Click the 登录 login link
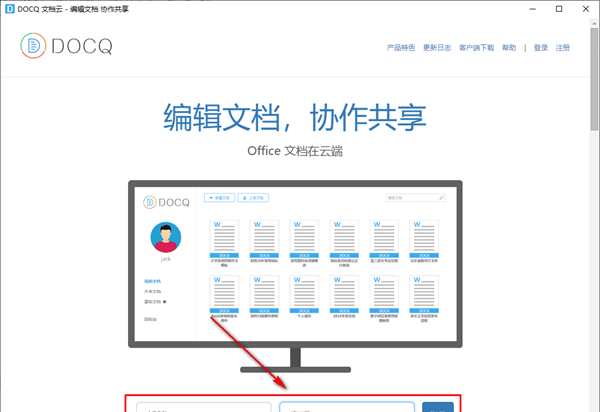Screen dimensions: 600x412 coord(541,47)
